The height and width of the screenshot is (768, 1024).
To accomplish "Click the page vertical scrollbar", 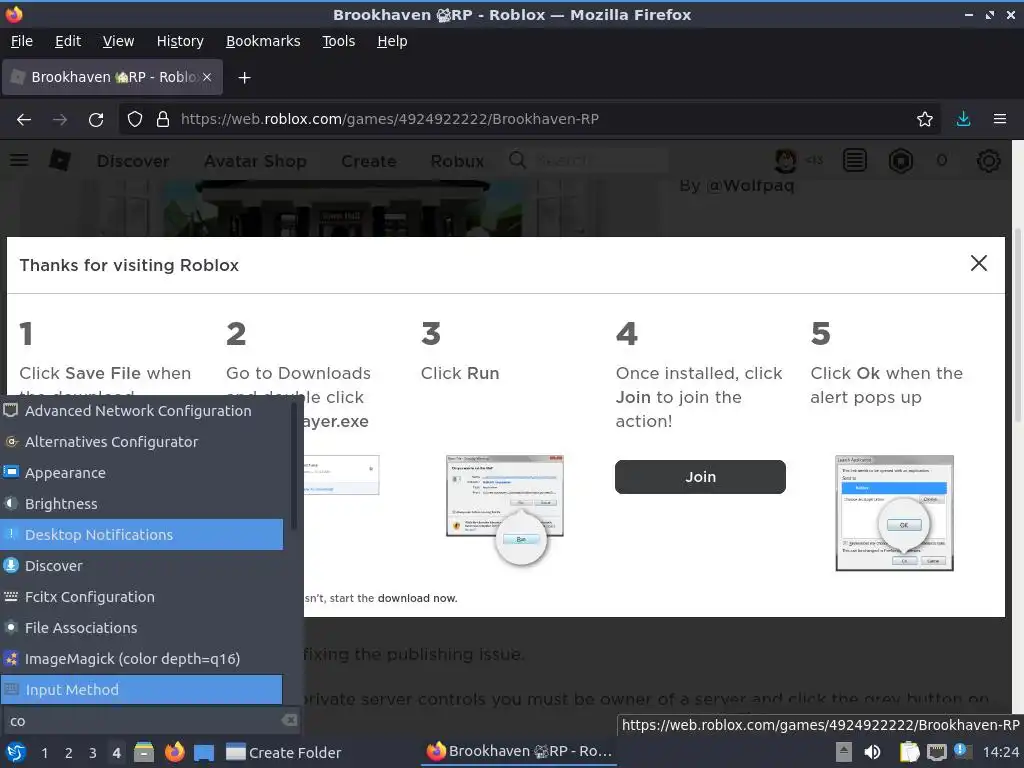I will coord(1016,325).
